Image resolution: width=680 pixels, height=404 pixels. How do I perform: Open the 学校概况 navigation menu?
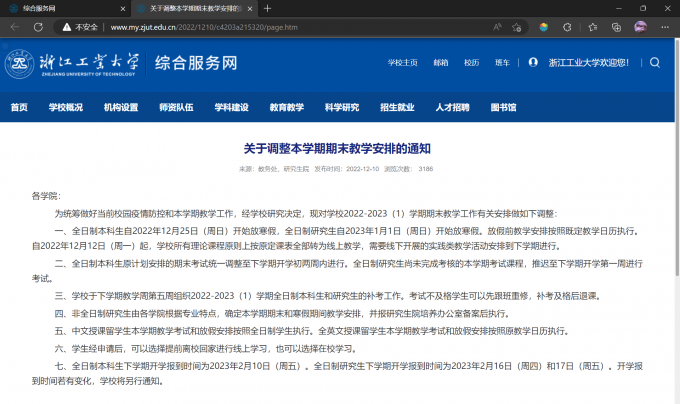[x=66, y=107]
